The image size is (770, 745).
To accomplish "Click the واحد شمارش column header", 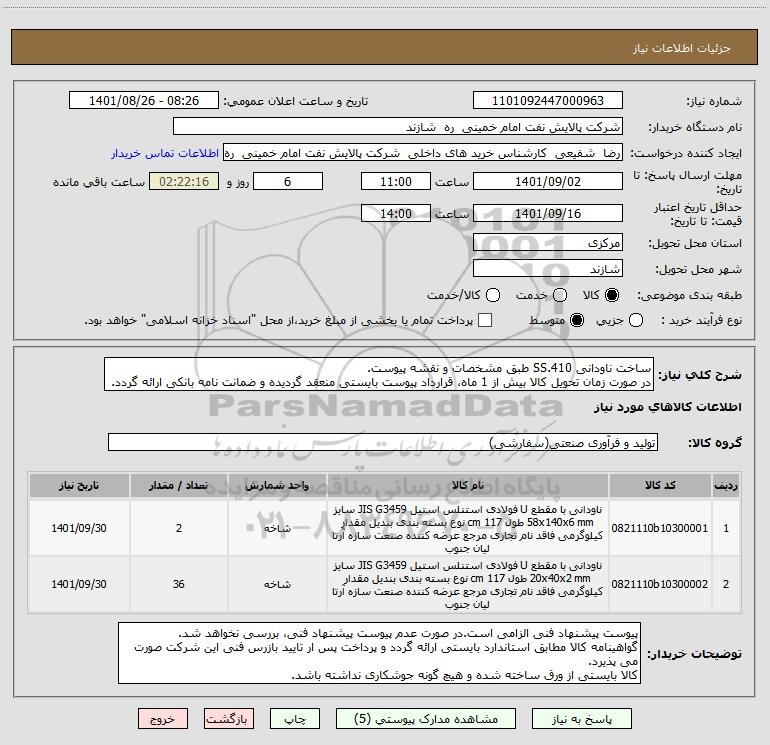I will [x=277, y=485].
